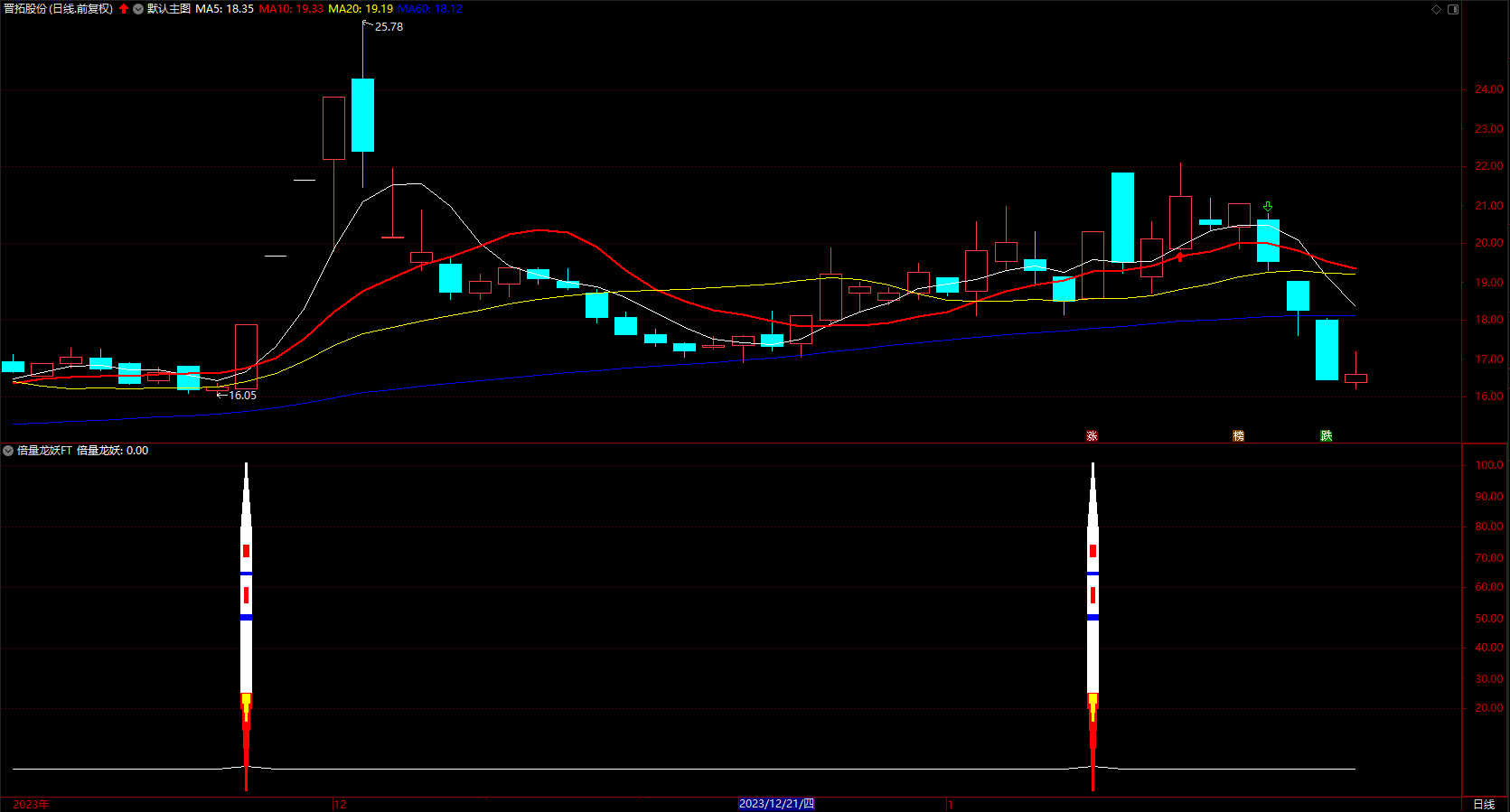Click the 20.00 sub-chart axis label
The image size is (1510, 812).
coord(1489,708)
